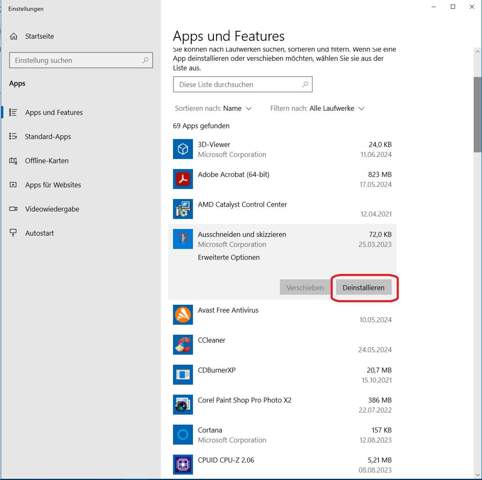Click the Standard-Apps sidebar icon
The height and width of the screenshot is (480, 482).
click(13, 136)
